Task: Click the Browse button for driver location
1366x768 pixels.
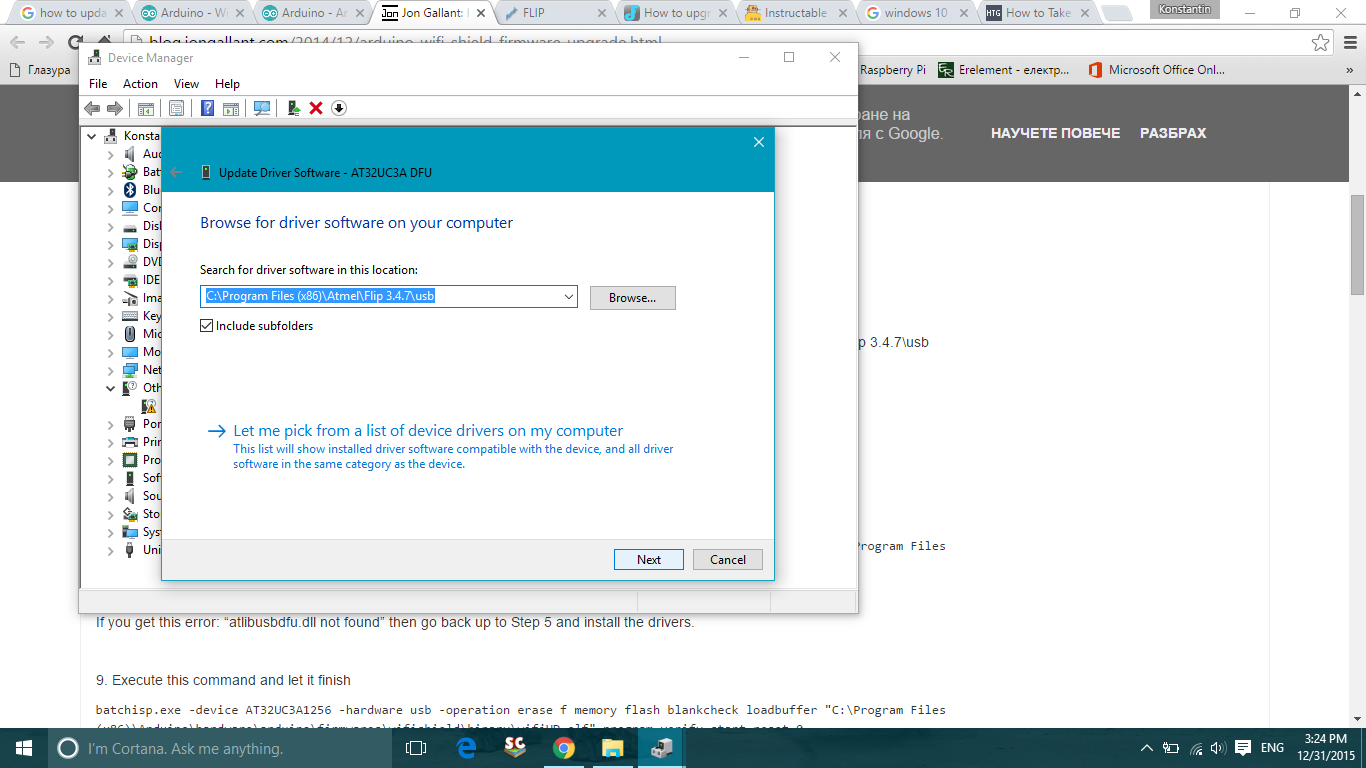Action: tap(632, 297)
